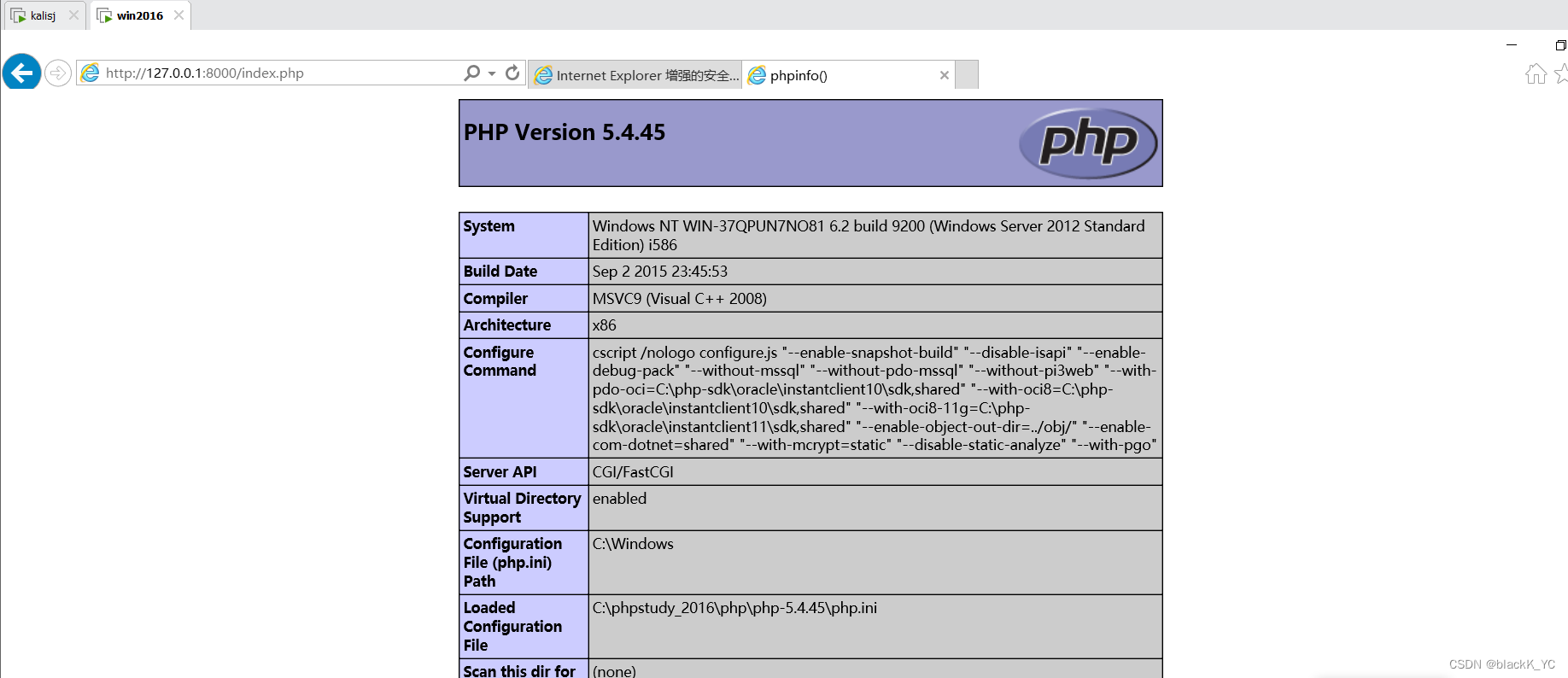Click the (none) scan dir value
The width and height of the screenshot is (1568, 678).
click(614, 671)
